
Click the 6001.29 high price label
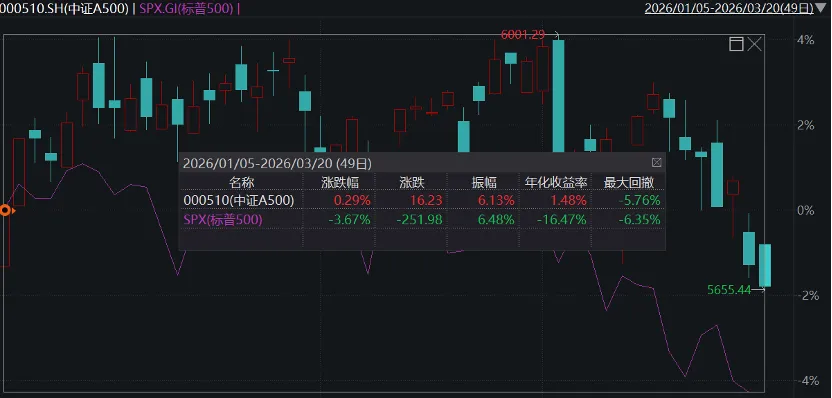click(523, 34)
